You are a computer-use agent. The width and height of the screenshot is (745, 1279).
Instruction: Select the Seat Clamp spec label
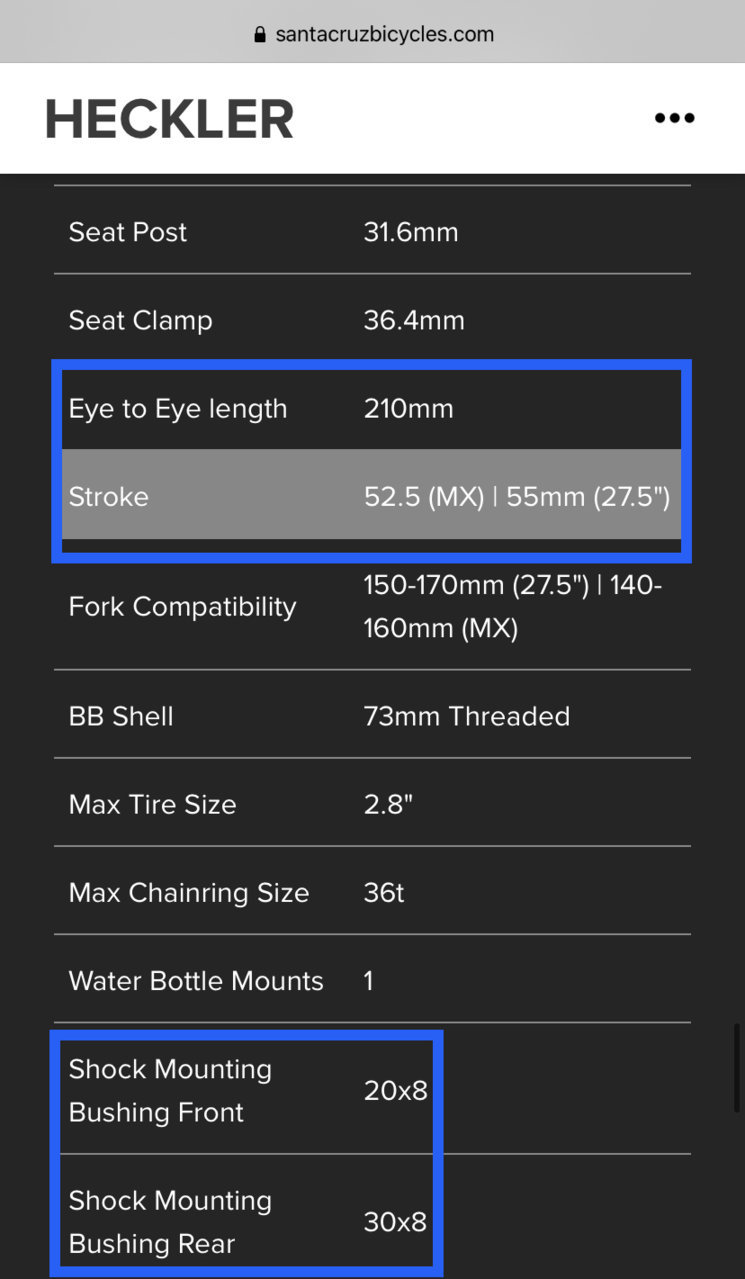140,320
